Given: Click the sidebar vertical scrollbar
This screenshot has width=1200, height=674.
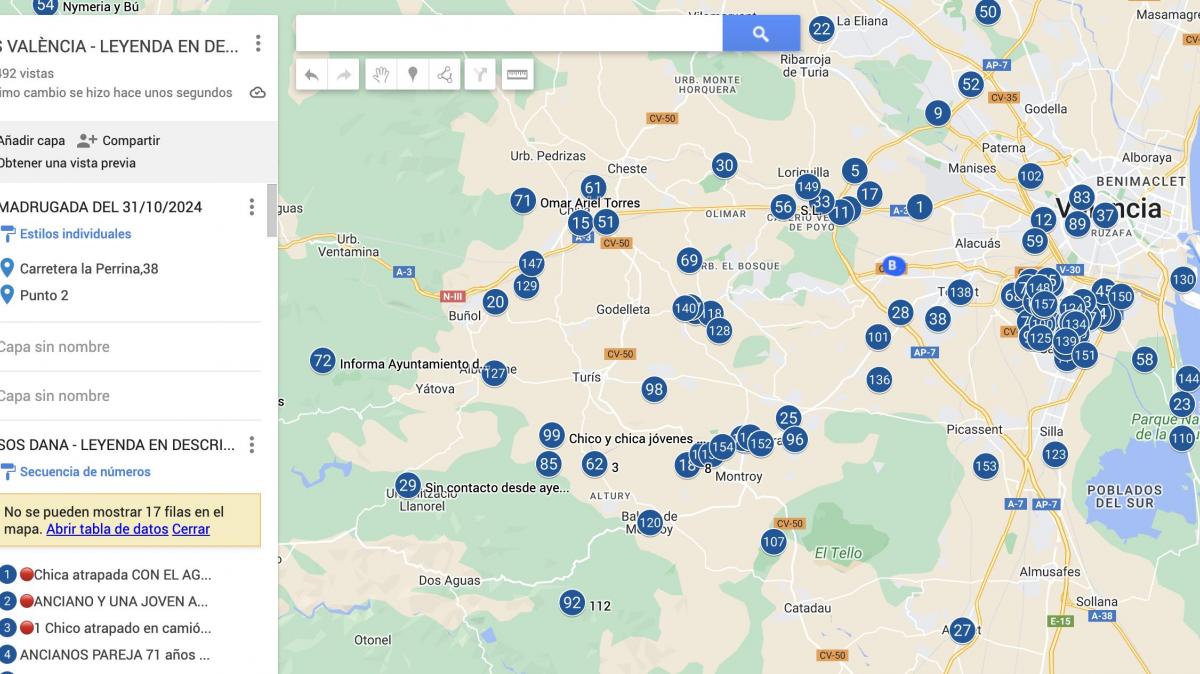Looking at the screenshot, I should click(x=272, y=211).
